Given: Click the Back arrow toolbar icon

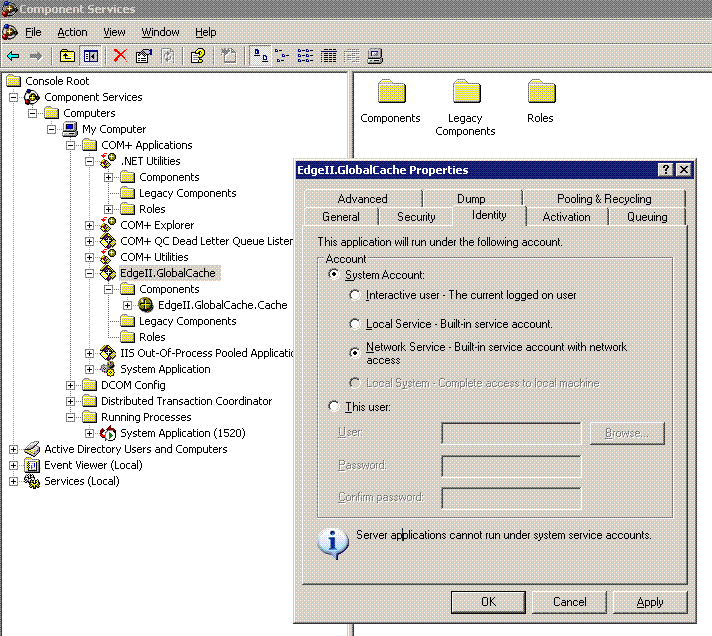Looking at the screenshot, I should click(13, 56).
